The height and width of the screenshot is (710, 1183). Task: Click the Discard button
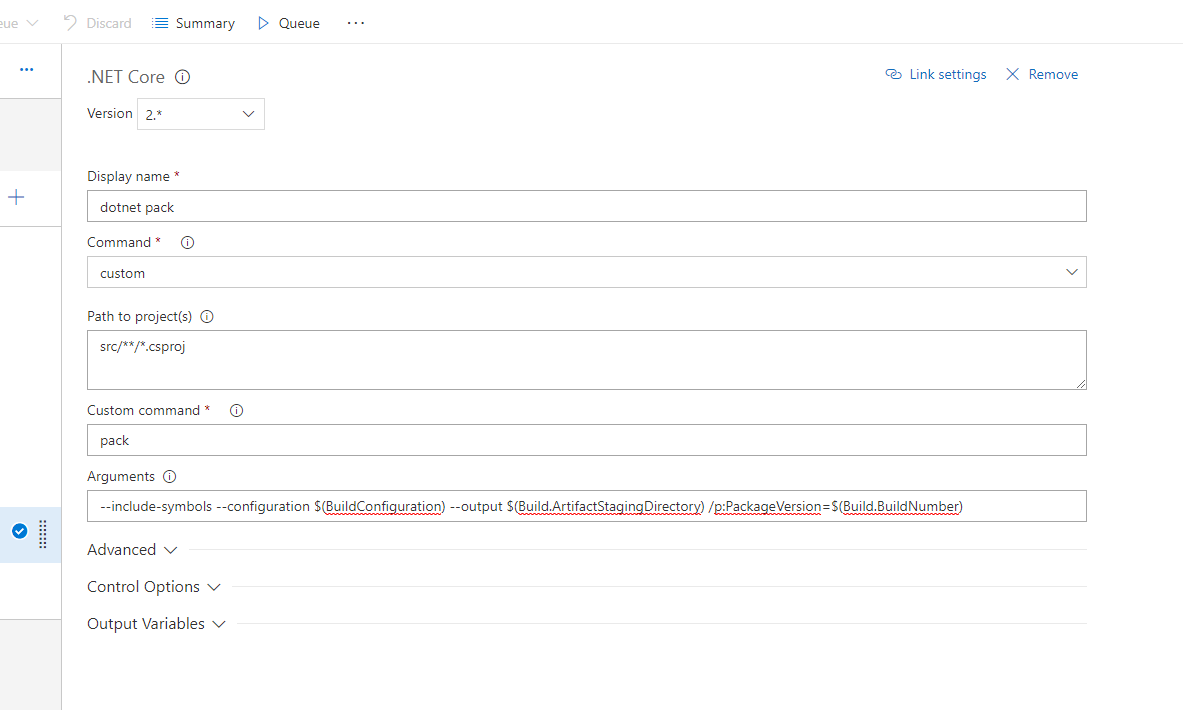point(97,23)
